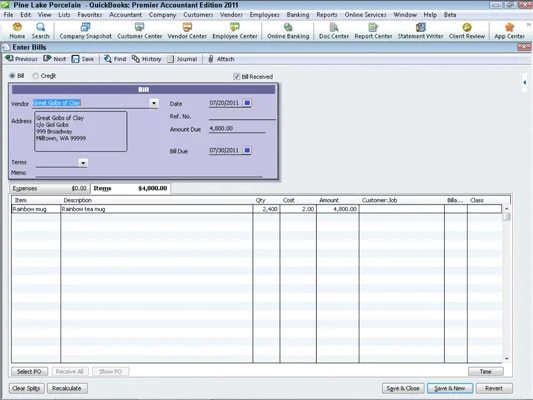Select the Credit radio button

point(35,75)
